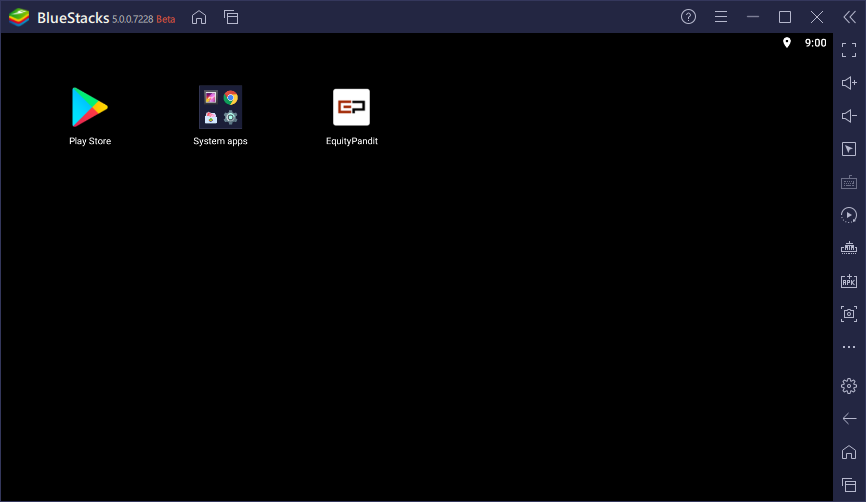This screenshot has width=866, height=502.
Task: Toggle full screen mode in sidebar
Action: coord(849,50)
